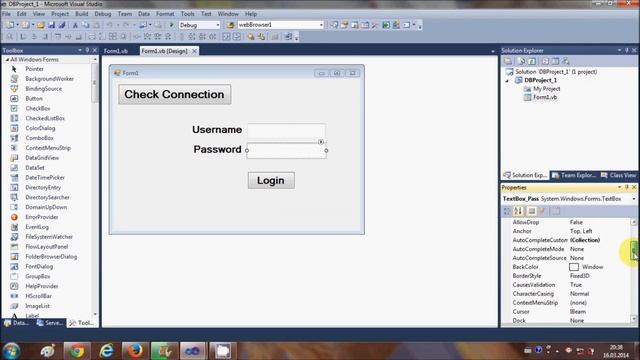
Task: Open Firefox from the taskbar
Action: 135,351
